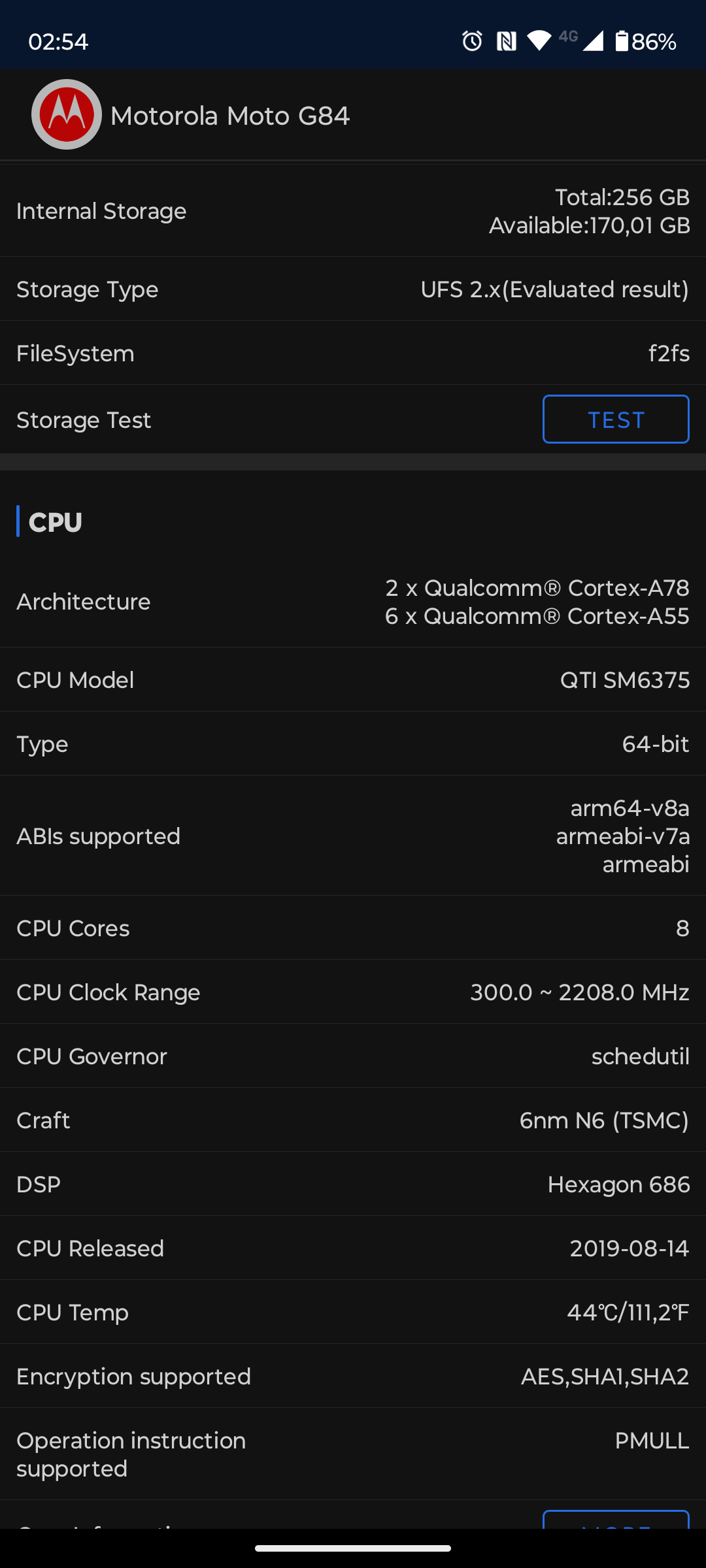Select the CPU Model QTI SM6375 row
This screenshot has height=1568, width=706.
coord(353,680)
